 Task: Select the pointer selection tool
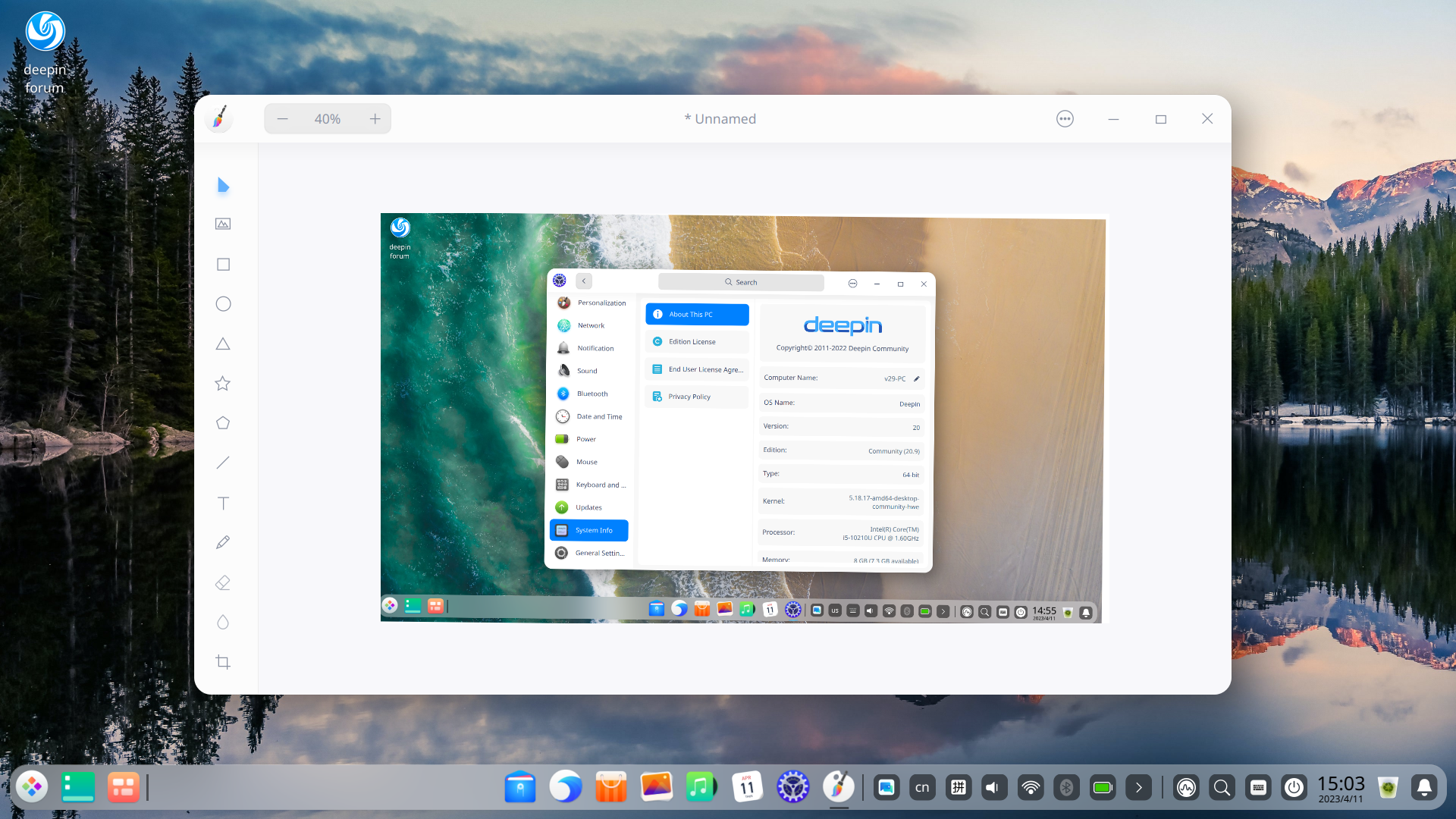click(x=222, y=185)
